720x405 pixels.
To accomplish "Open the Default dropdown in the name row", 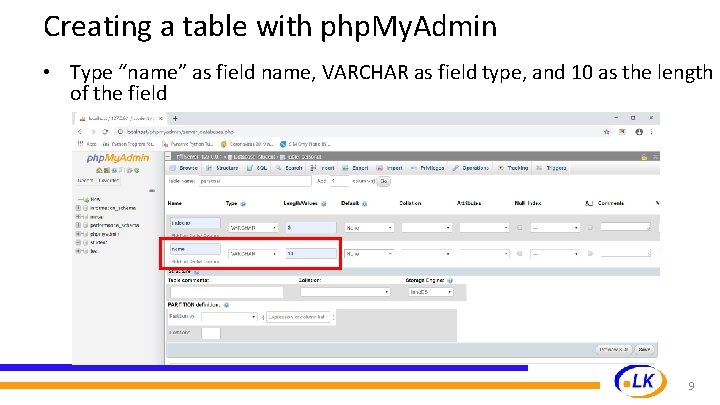I will pyautogui.click(x=369, y=253).
